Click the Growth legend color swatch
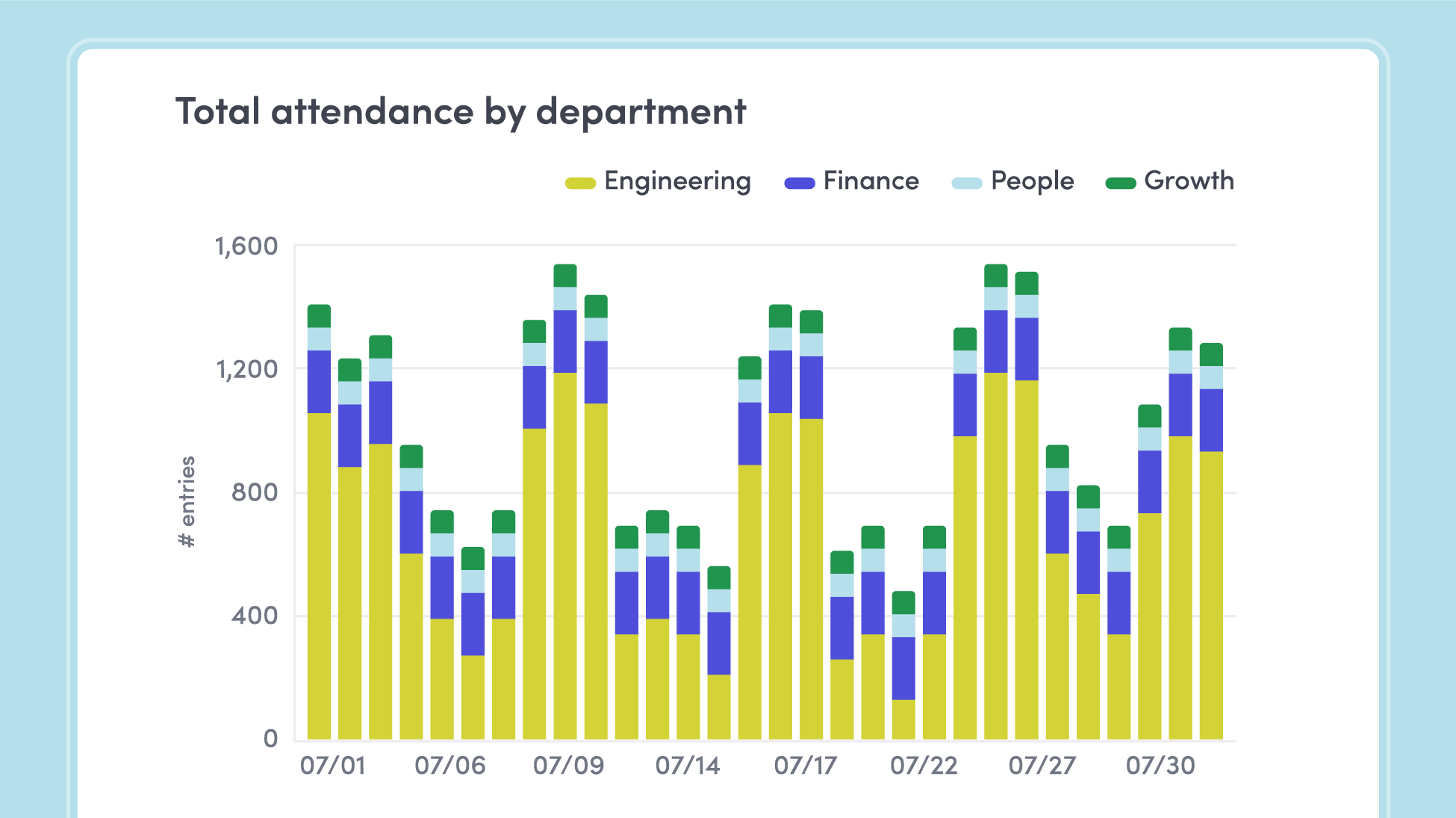Viewport: 1456px width, 818px height. (1120, 183)
